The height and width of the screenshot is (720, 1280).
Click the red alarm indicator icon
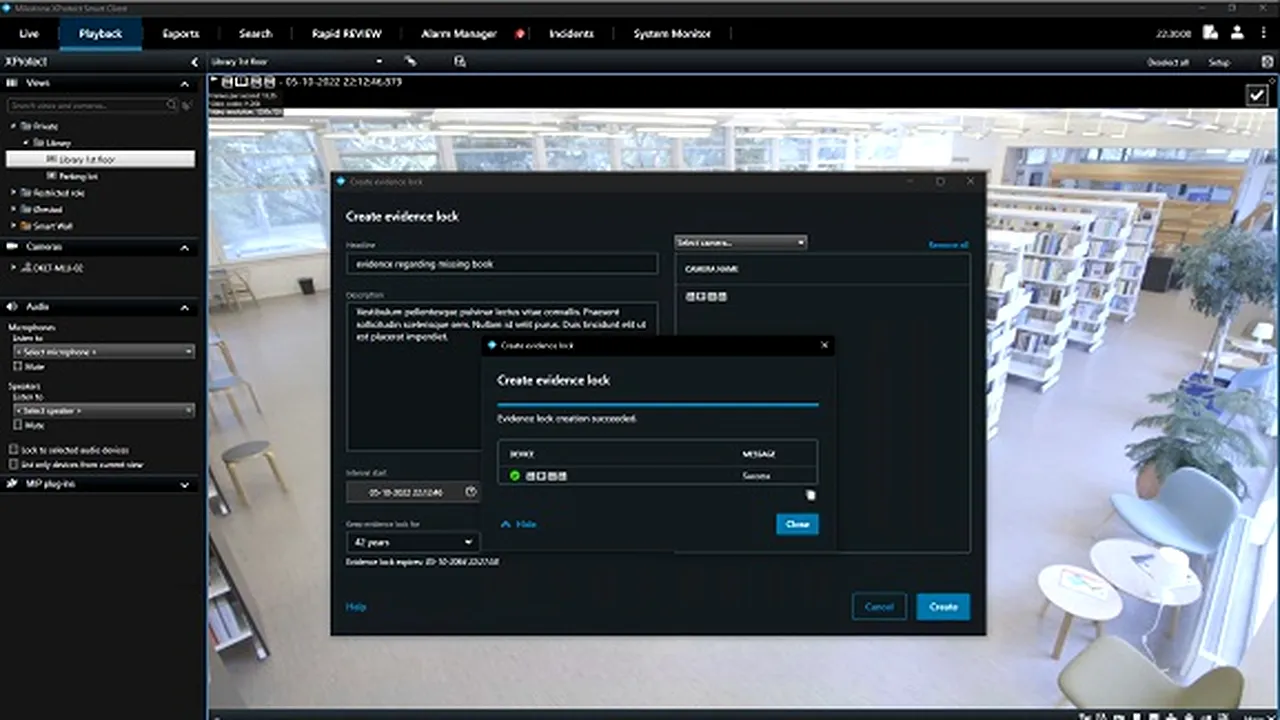pyautogui.click(x=520, y=34)
